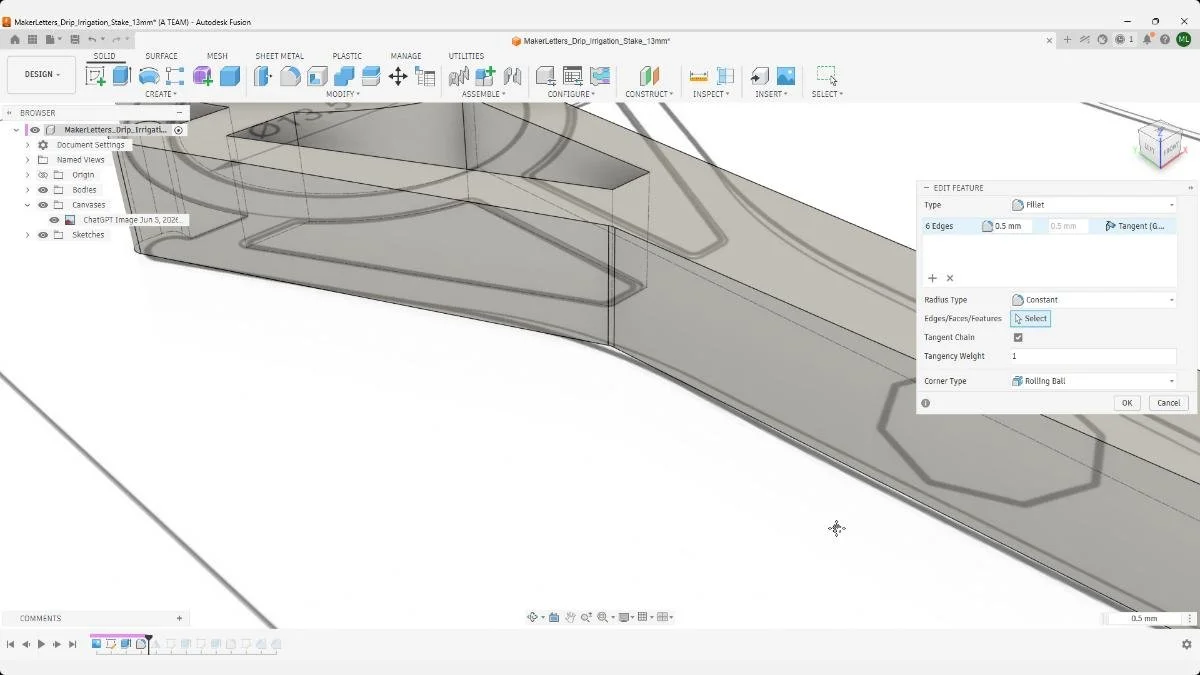Viewport: 1200px width, 675px height.
Task: Open the MODIFY menu label
Action: (x=344, y=94)
